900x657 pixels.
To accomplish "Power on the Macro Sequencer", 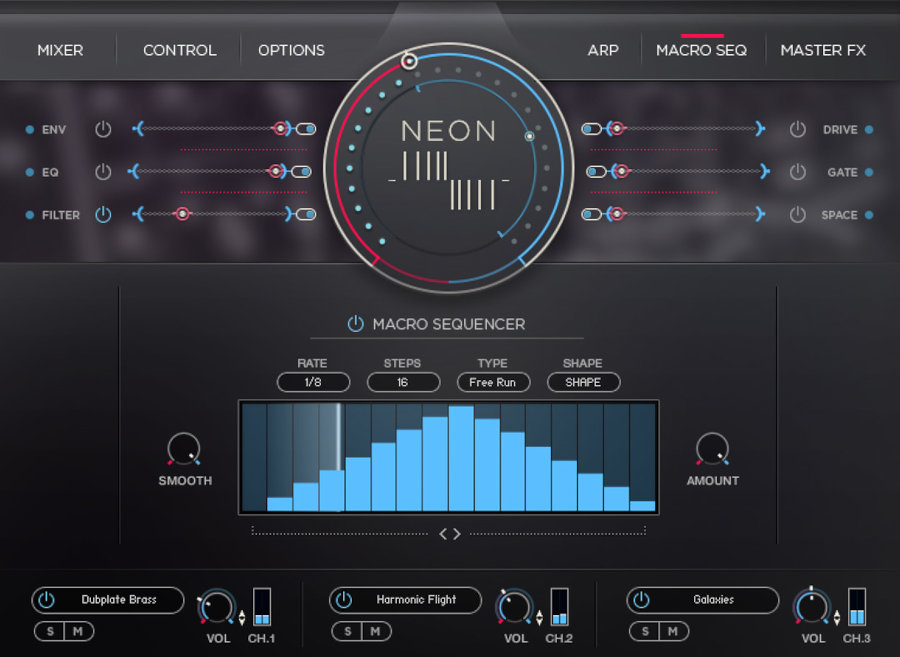I will [355, 323].
